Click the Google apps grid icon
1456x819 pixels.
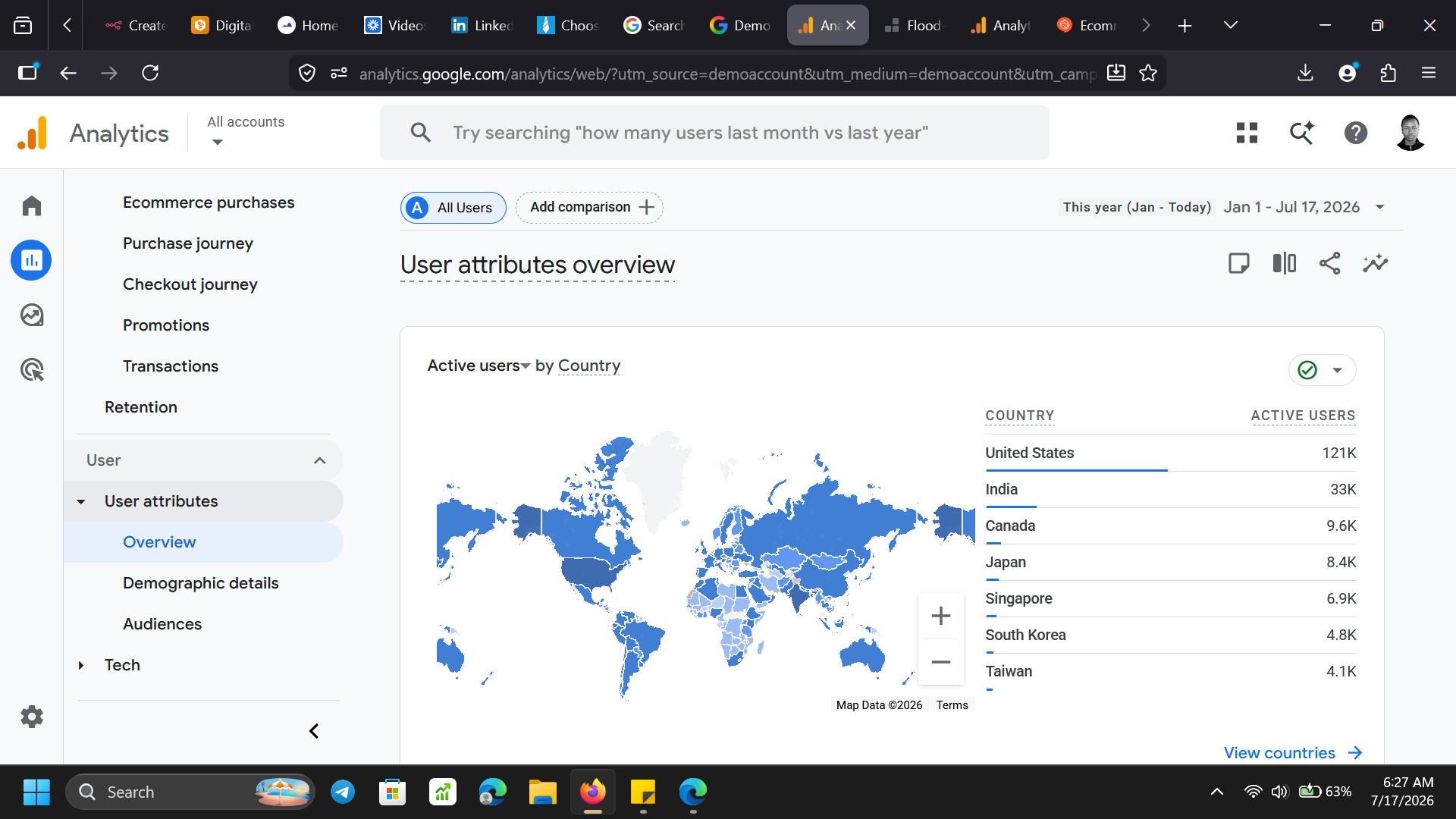click(1247, 133)
